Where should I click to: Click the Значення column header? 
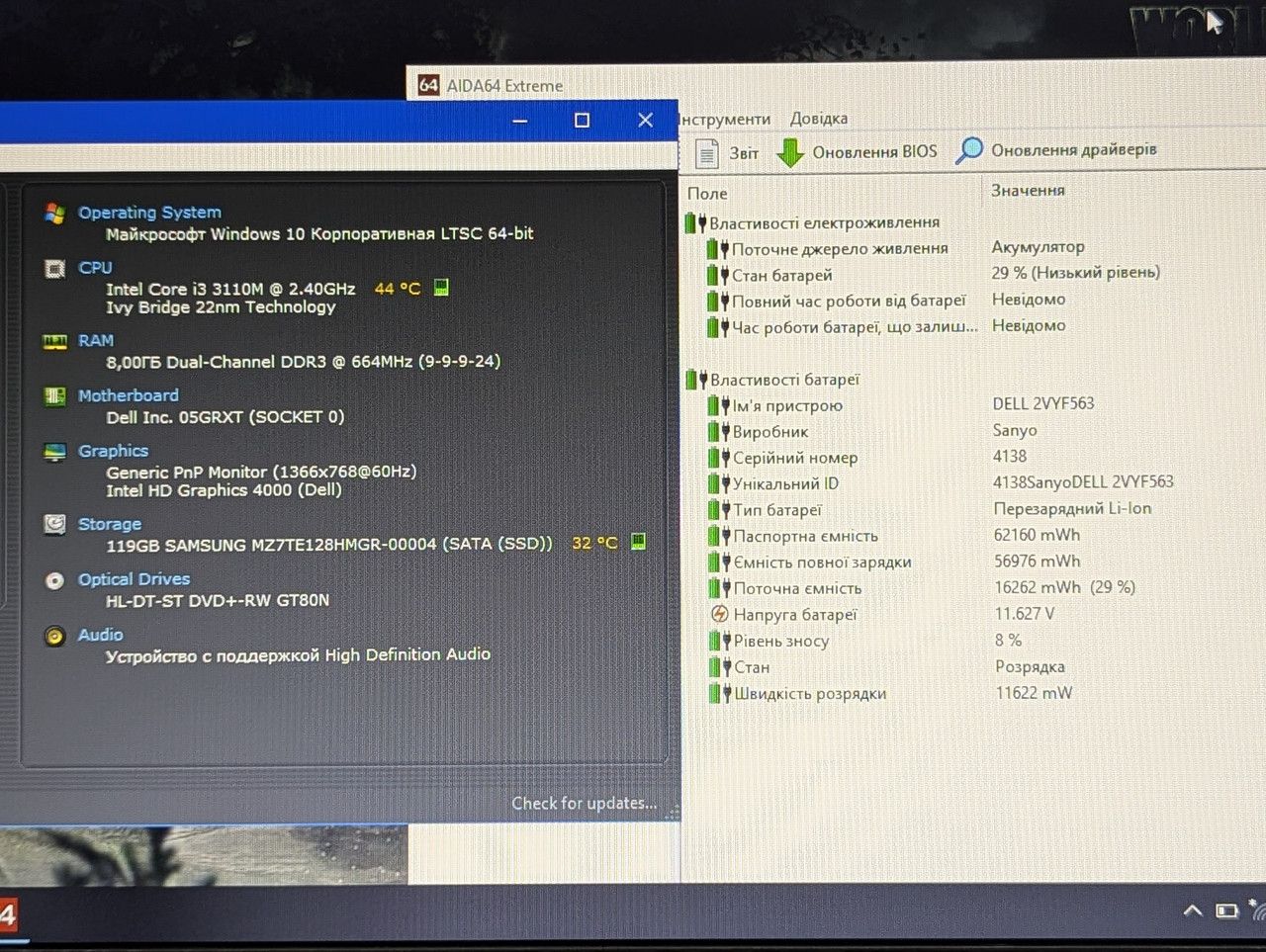(x=1029, y=190)
